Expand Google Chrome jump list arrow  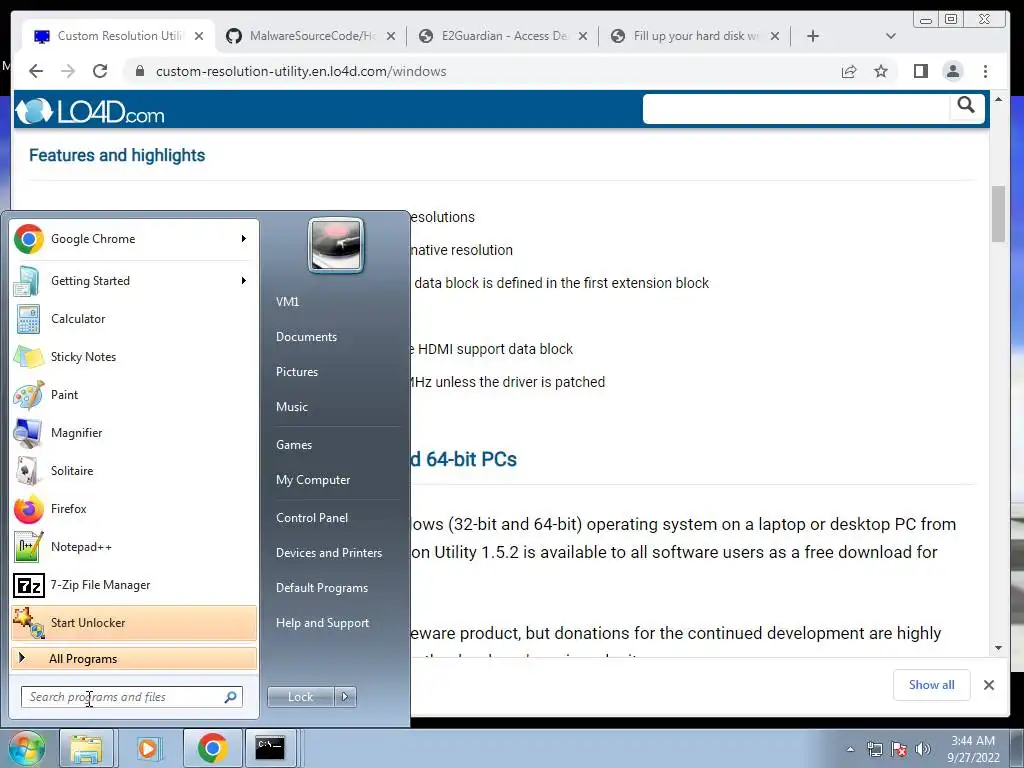[244, 239]
